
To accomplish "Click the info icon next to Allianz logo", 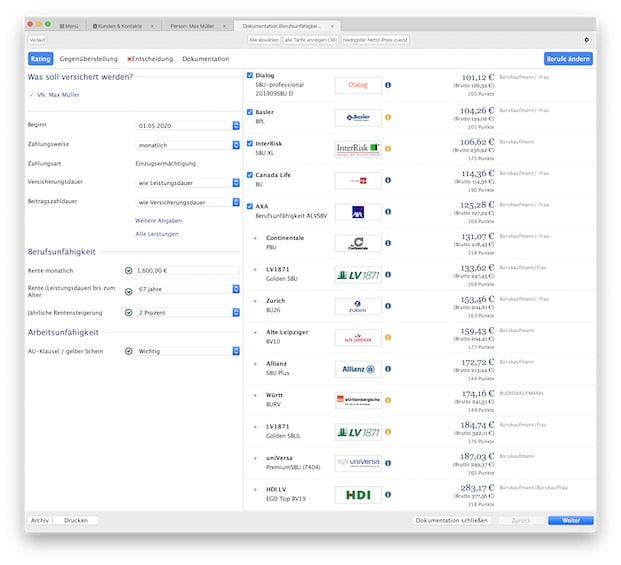I will tap(388, 369).
